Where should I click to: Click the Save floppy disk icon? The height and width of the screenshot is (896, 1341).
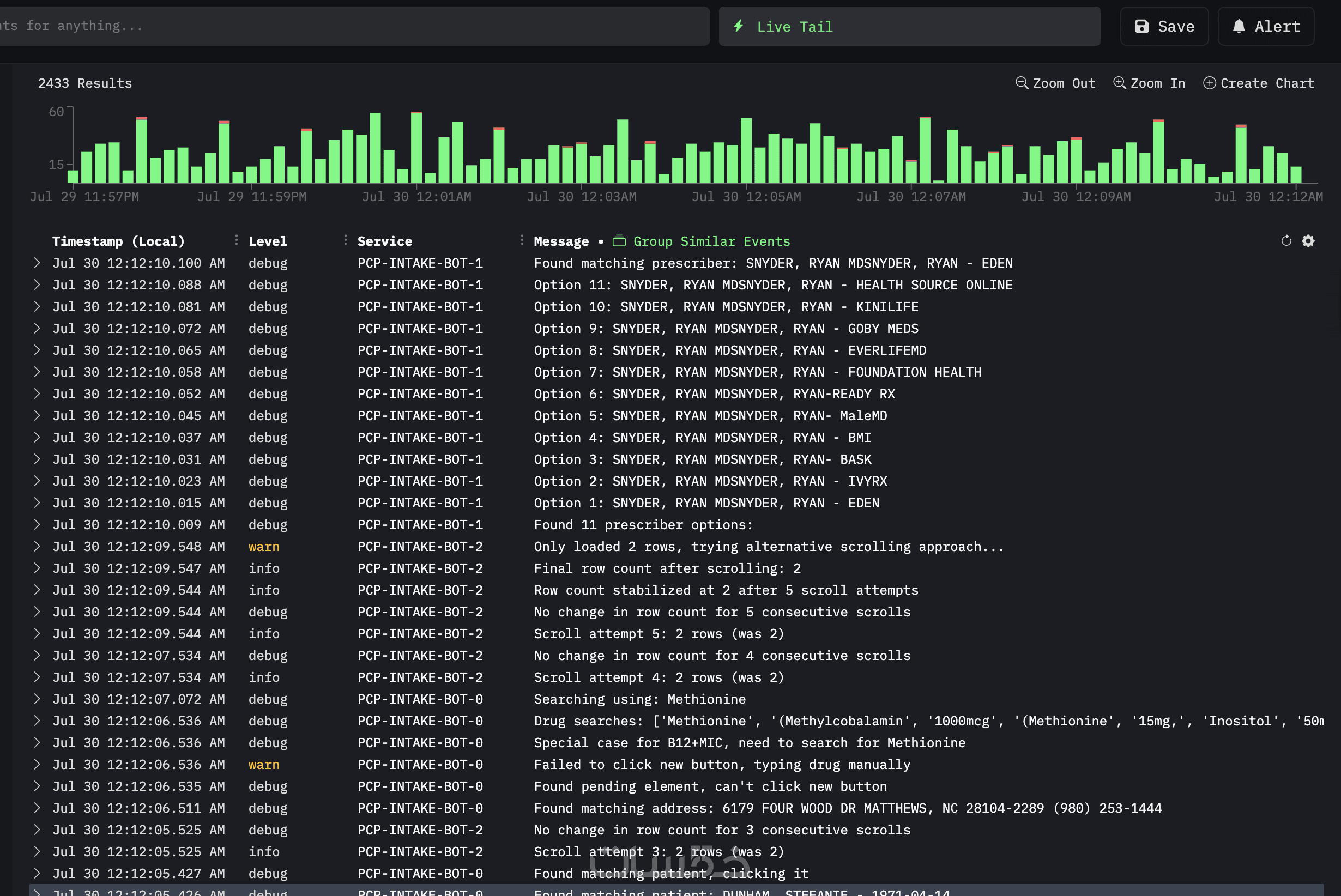click(x=1141, y=26)
